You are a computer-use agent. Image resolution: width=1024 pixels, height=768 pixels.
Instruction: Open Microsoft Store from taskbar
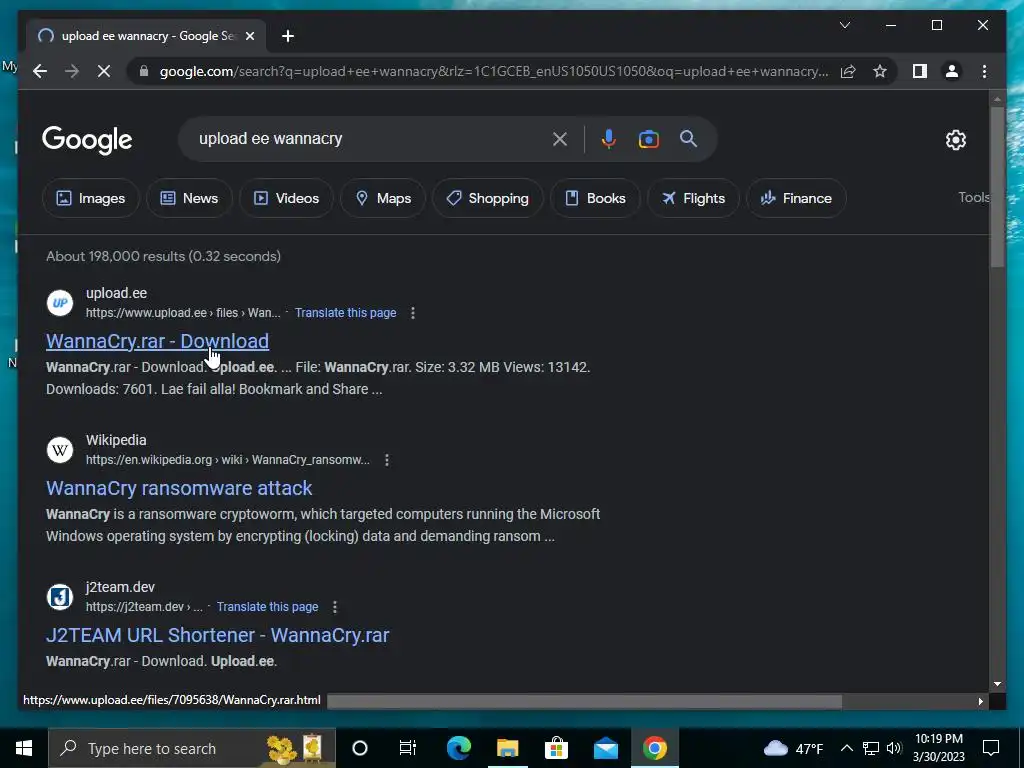[556, 748]
